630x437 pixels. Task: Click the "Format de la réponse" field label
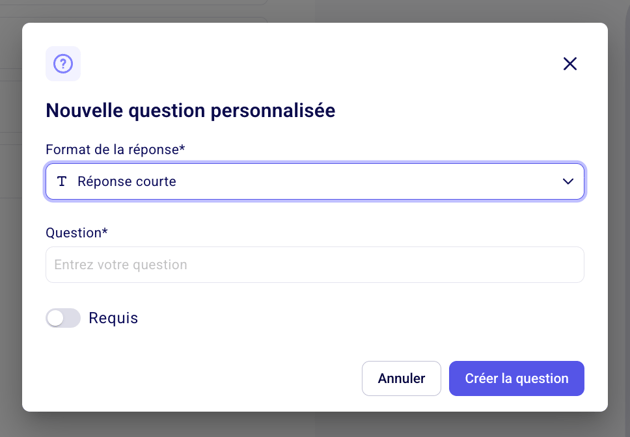pos(112,149)
